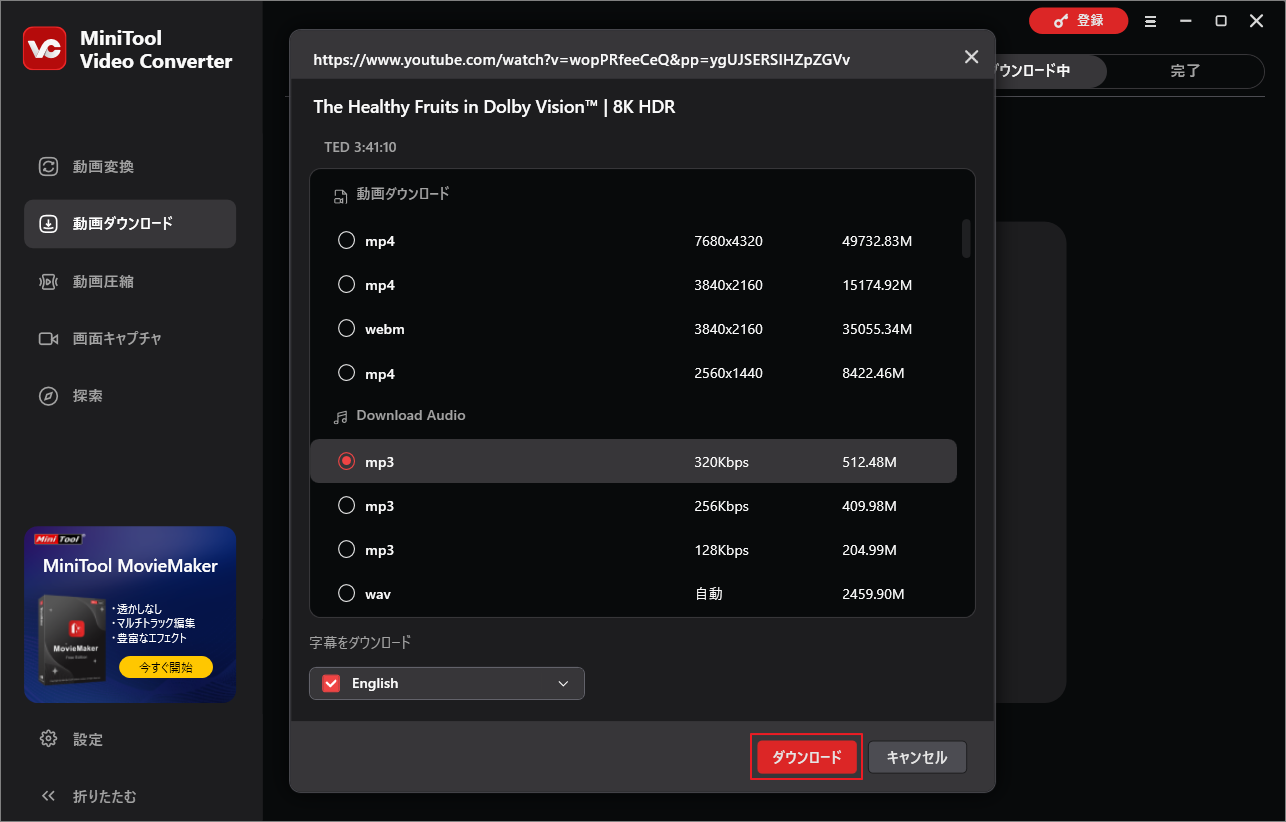Select mp3 320Kbps radio button
The image size is (1286, 822).
click(x=346, y=461)
